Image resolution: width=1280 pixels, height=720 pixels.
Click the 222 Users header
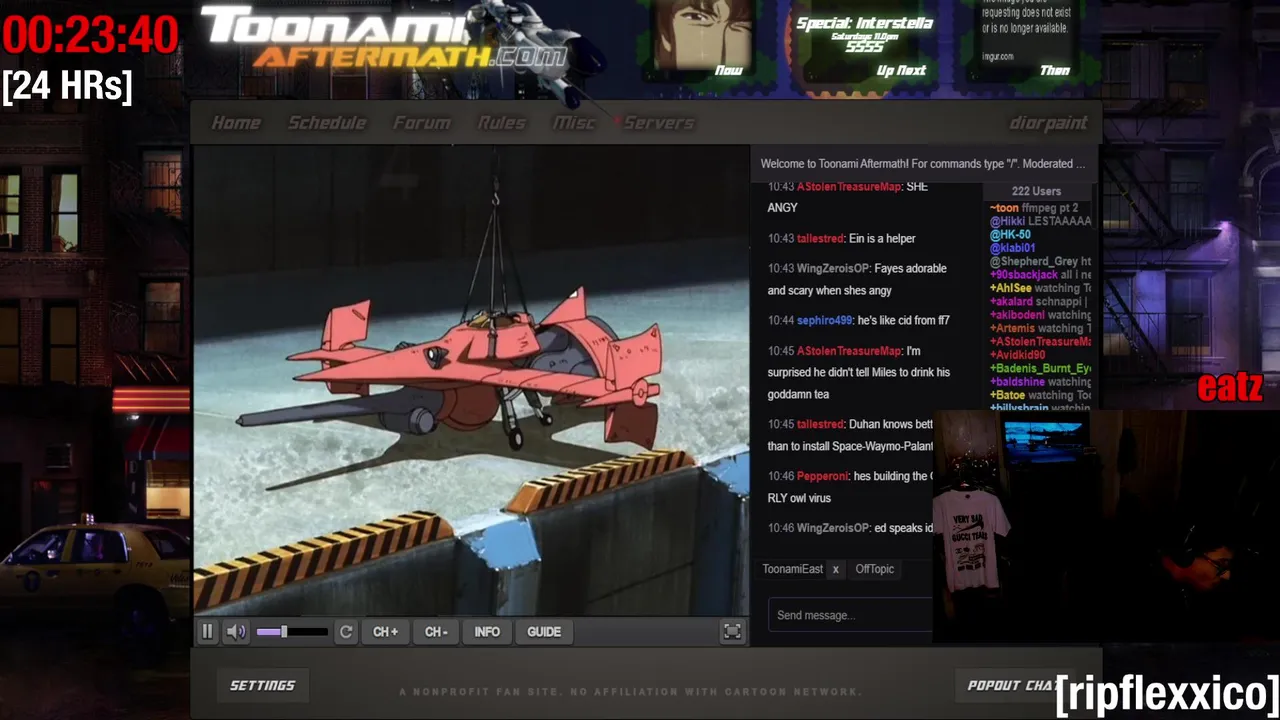tap(1036, 191)
